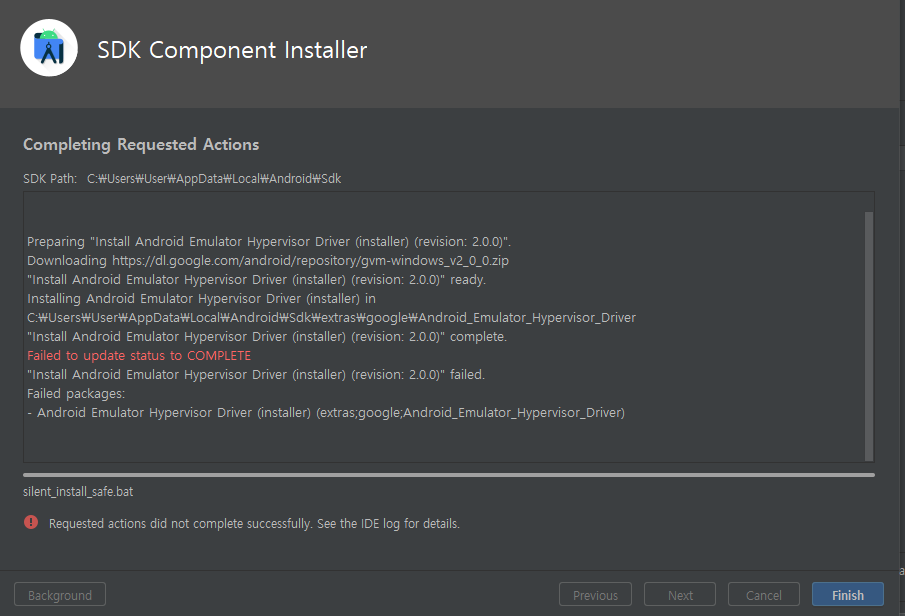Click the Background button
Image resolution: width=905 pixels, height=616 pixels.
[60, 595]
